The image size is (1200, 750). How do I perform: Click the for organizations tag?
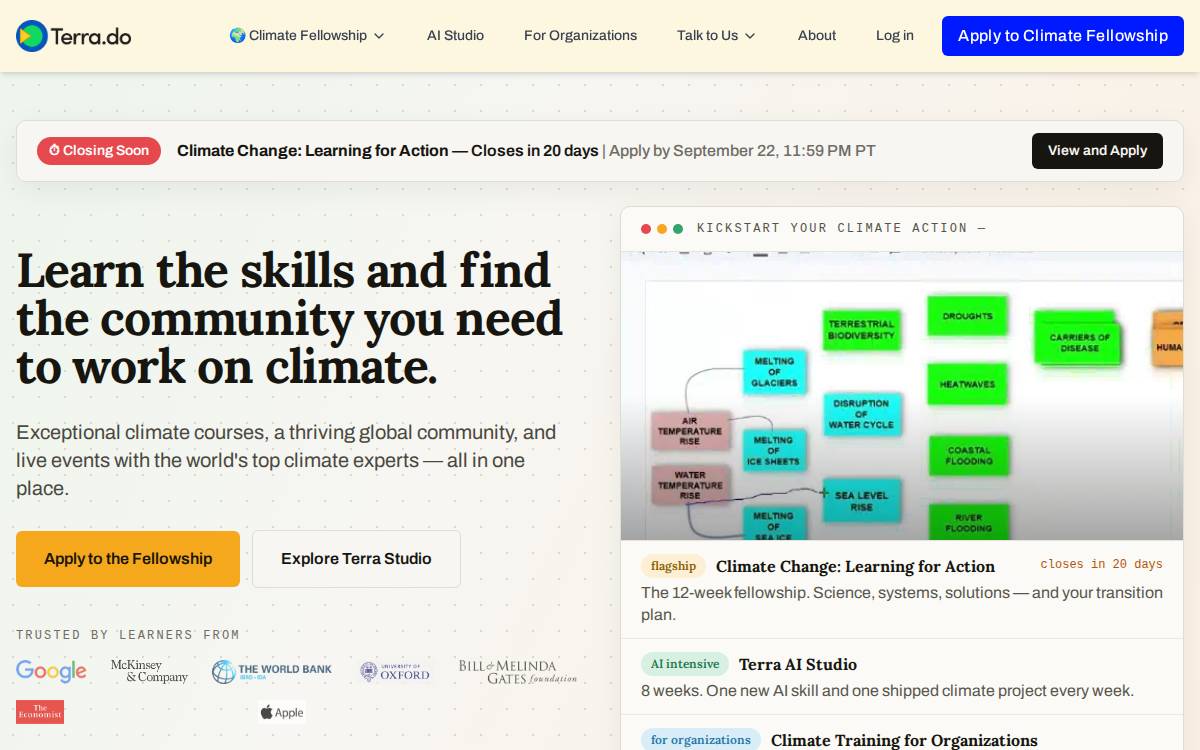tap(701, 740)
